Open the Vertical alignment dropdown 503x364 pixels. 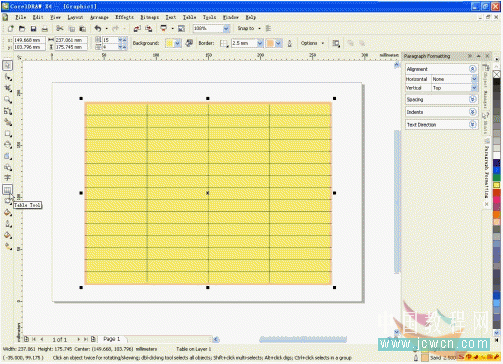pos(474,88)
